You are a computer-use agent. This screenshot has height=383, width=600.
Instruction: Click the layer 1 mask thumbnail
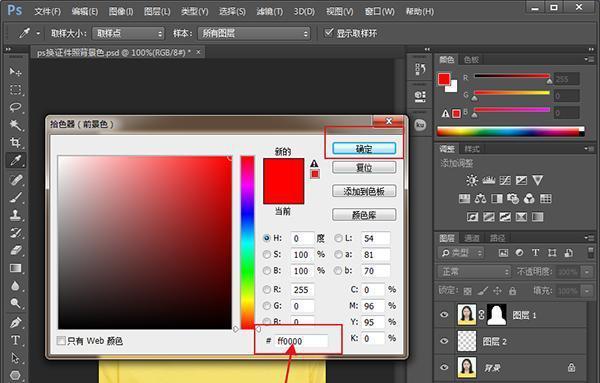tap(497, 315)
